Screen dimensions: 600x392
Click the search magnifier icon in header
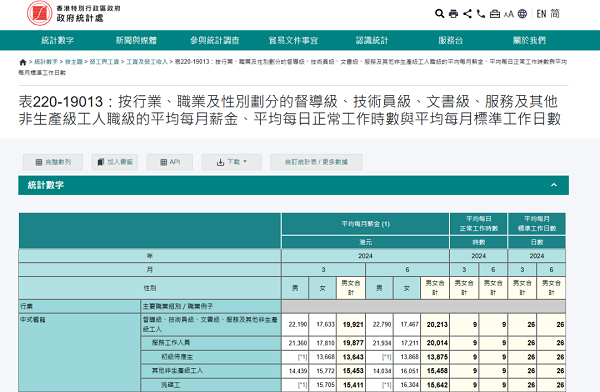coord(440,14)
